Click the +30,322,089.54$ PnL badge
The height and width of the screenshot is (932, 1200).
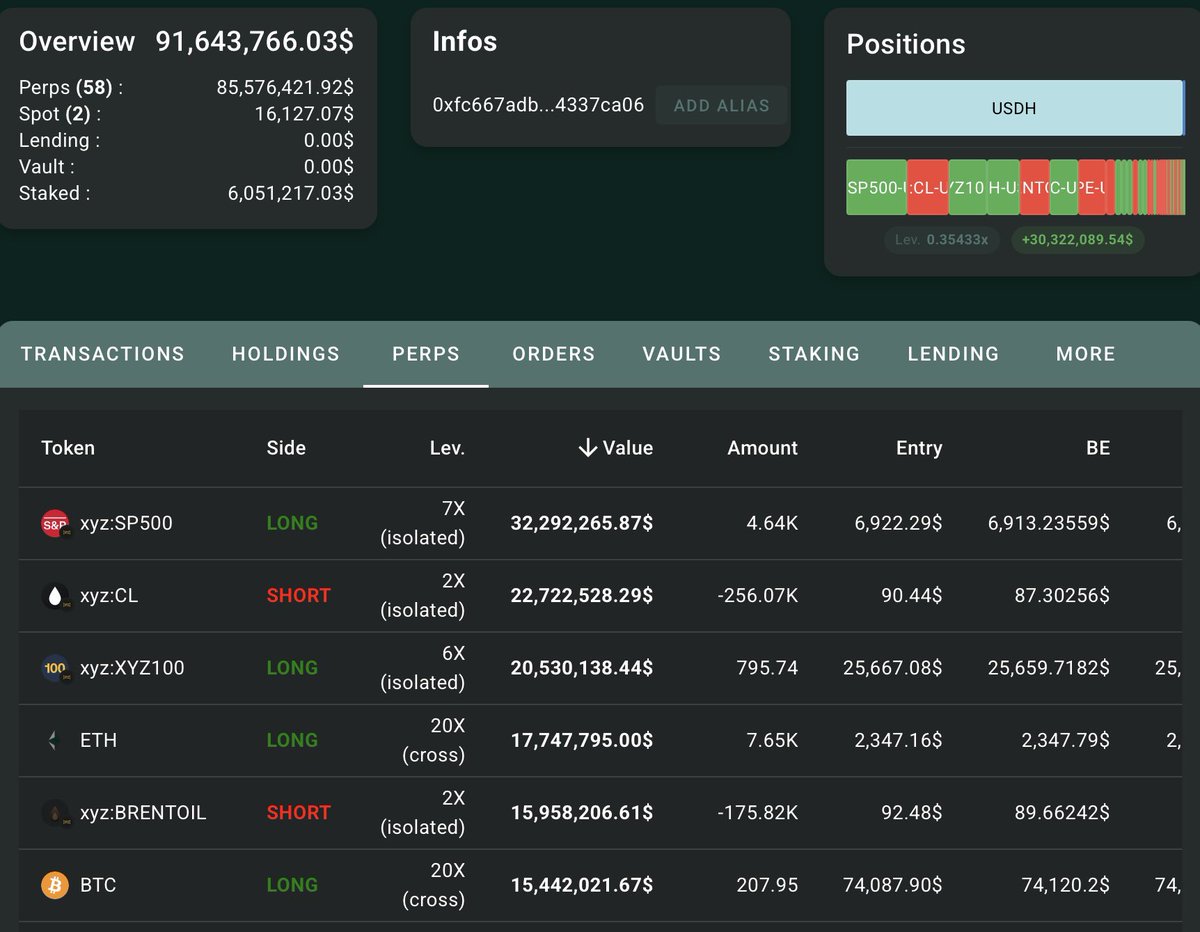[1078, 240]
